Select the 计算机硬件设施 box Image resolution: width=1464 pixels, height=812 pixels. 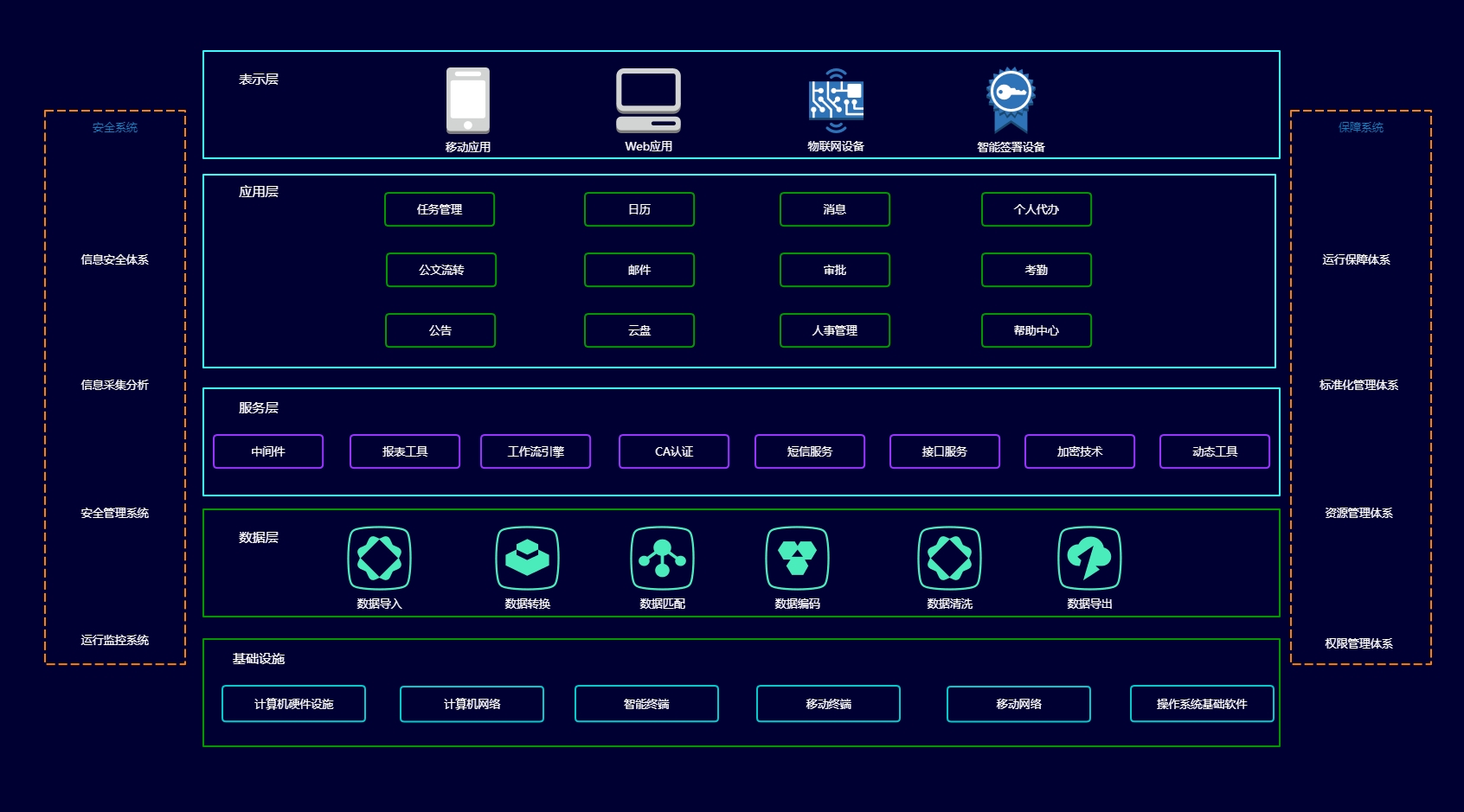(293, 704)
